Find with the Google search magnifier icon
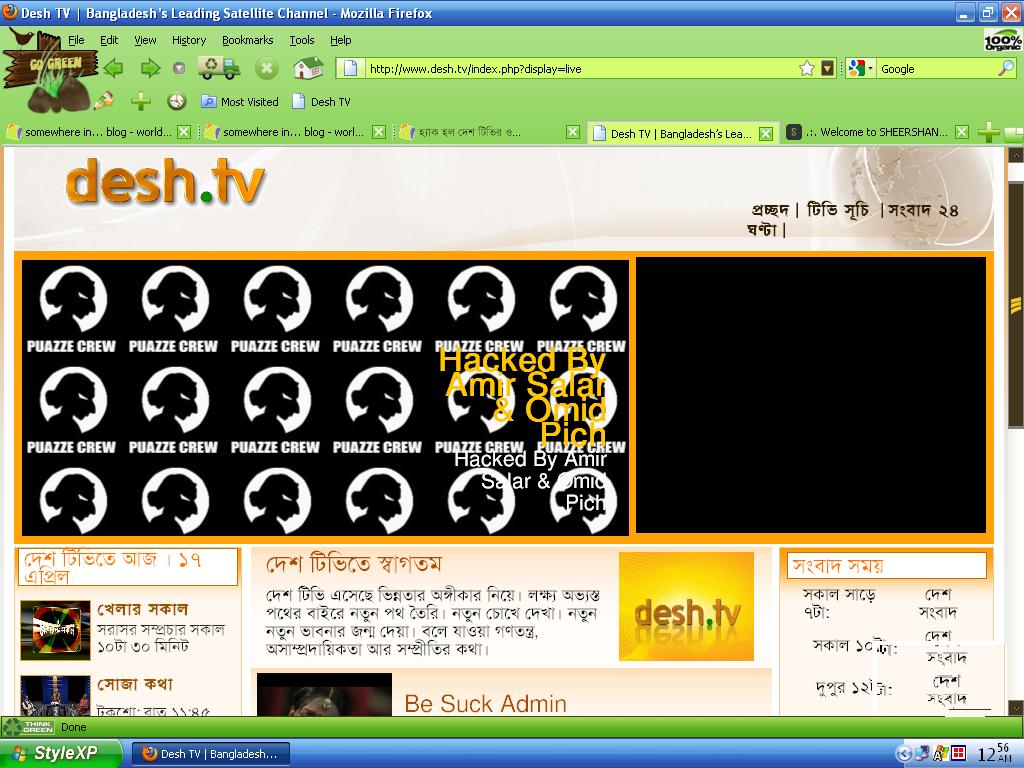Viewport: 1024px width, 768px height. [1006, 68]
